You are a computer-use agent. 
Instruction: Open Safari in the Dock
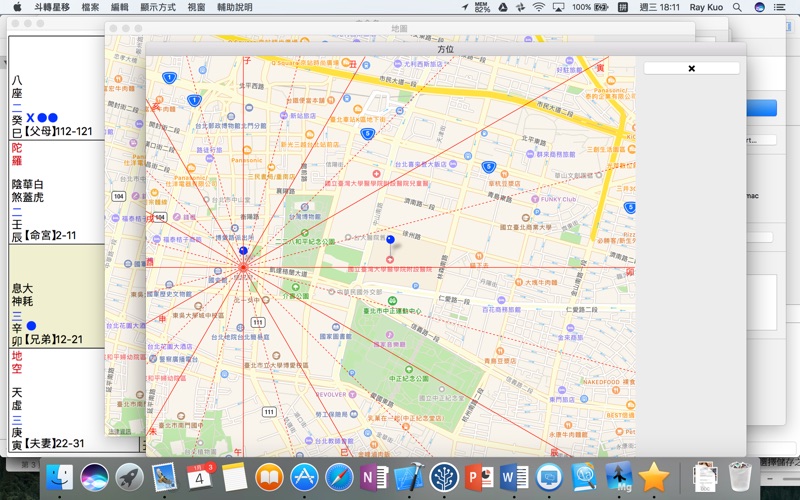(x=339, y=476)
